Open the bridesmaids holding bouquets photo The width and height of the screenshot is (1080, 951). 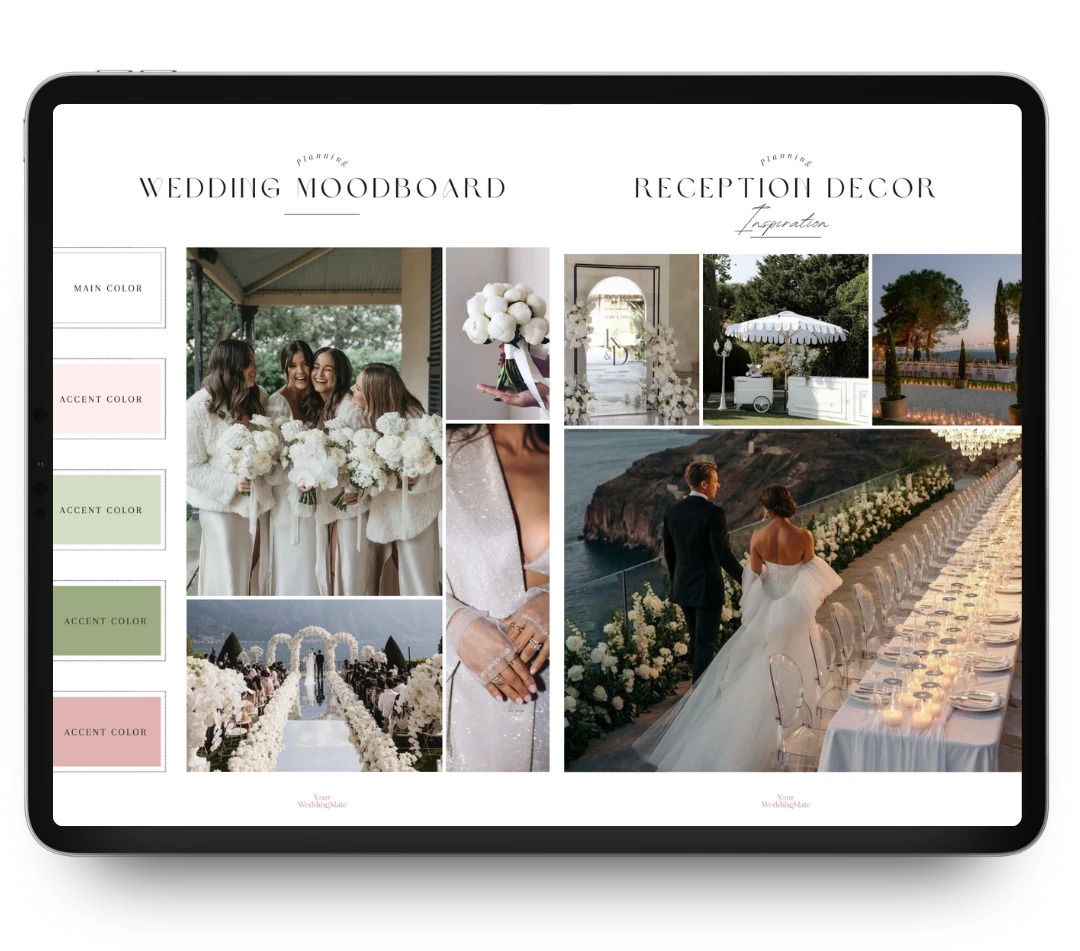[x=314, y=421]
